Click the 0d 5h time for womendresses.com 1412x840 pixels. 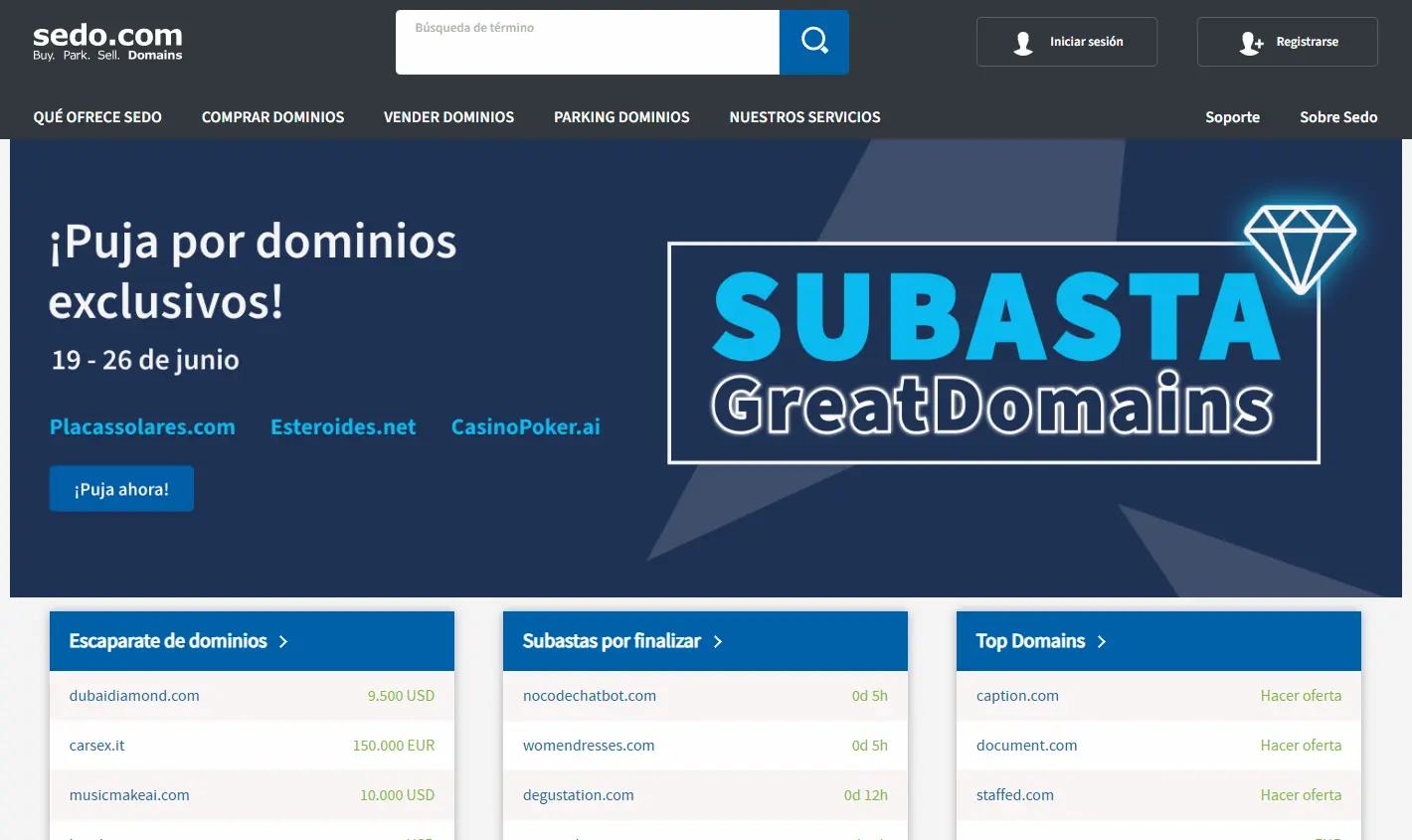[x=870, y=746]
